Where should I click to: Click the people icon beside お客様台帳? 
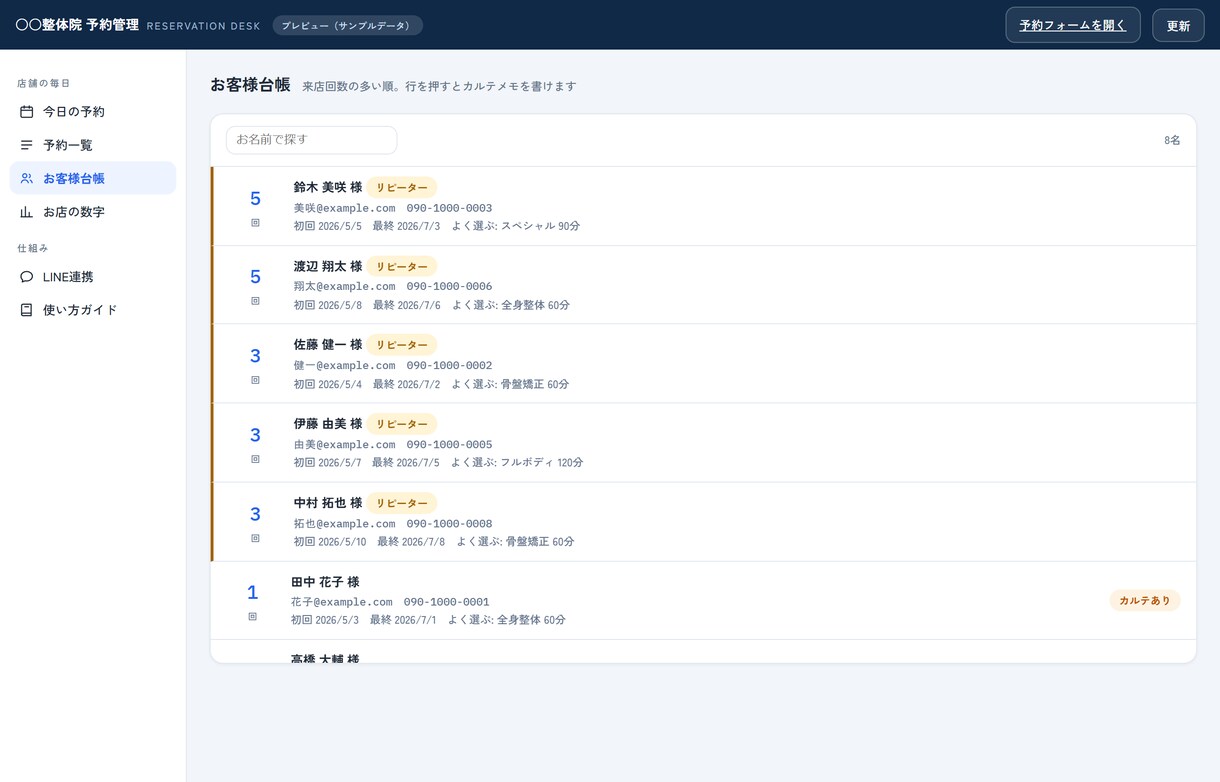(x=27, y=178)
